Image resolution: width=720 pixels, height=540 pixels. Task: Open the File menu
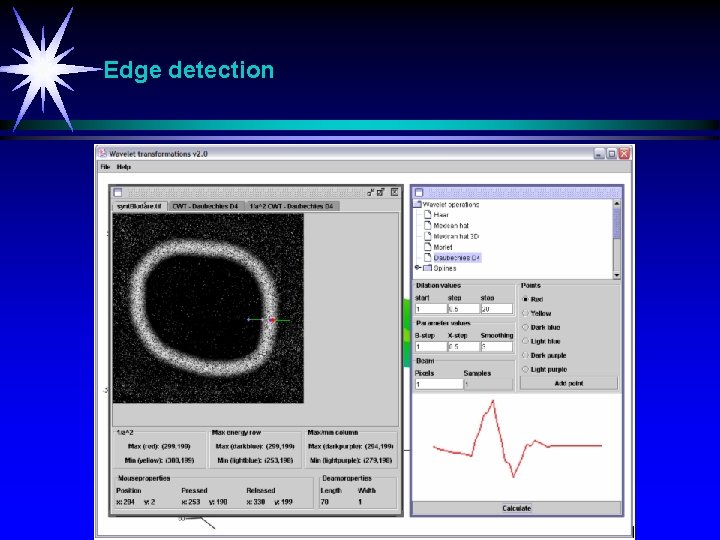(x=105, y=167)
